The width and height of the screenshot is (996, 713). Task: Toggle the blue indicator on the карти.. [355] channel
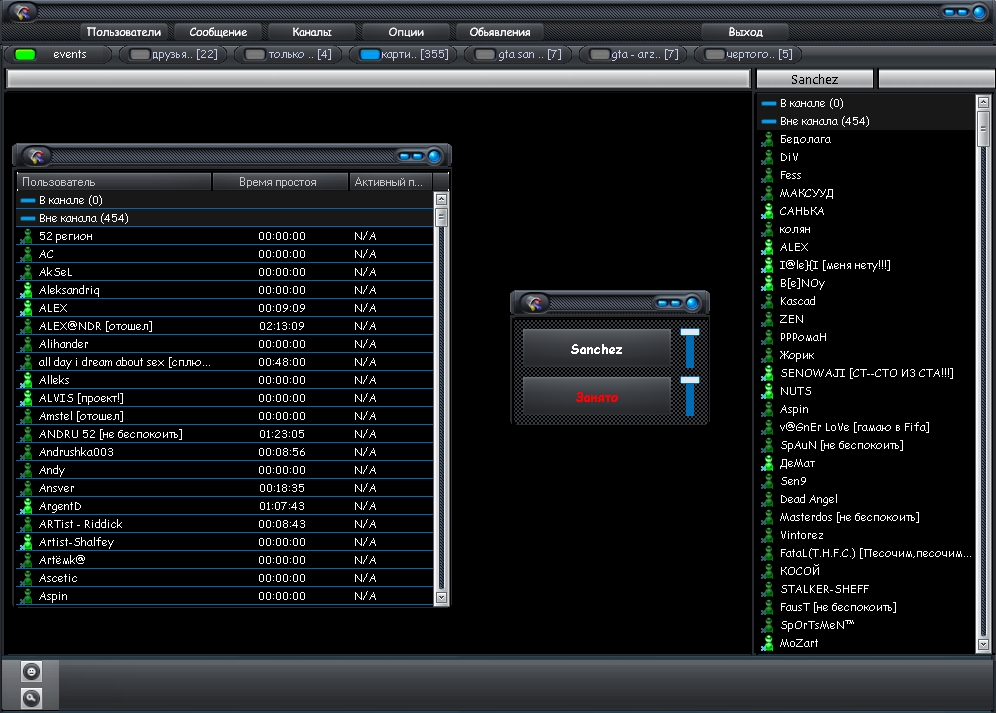(370, 55)
